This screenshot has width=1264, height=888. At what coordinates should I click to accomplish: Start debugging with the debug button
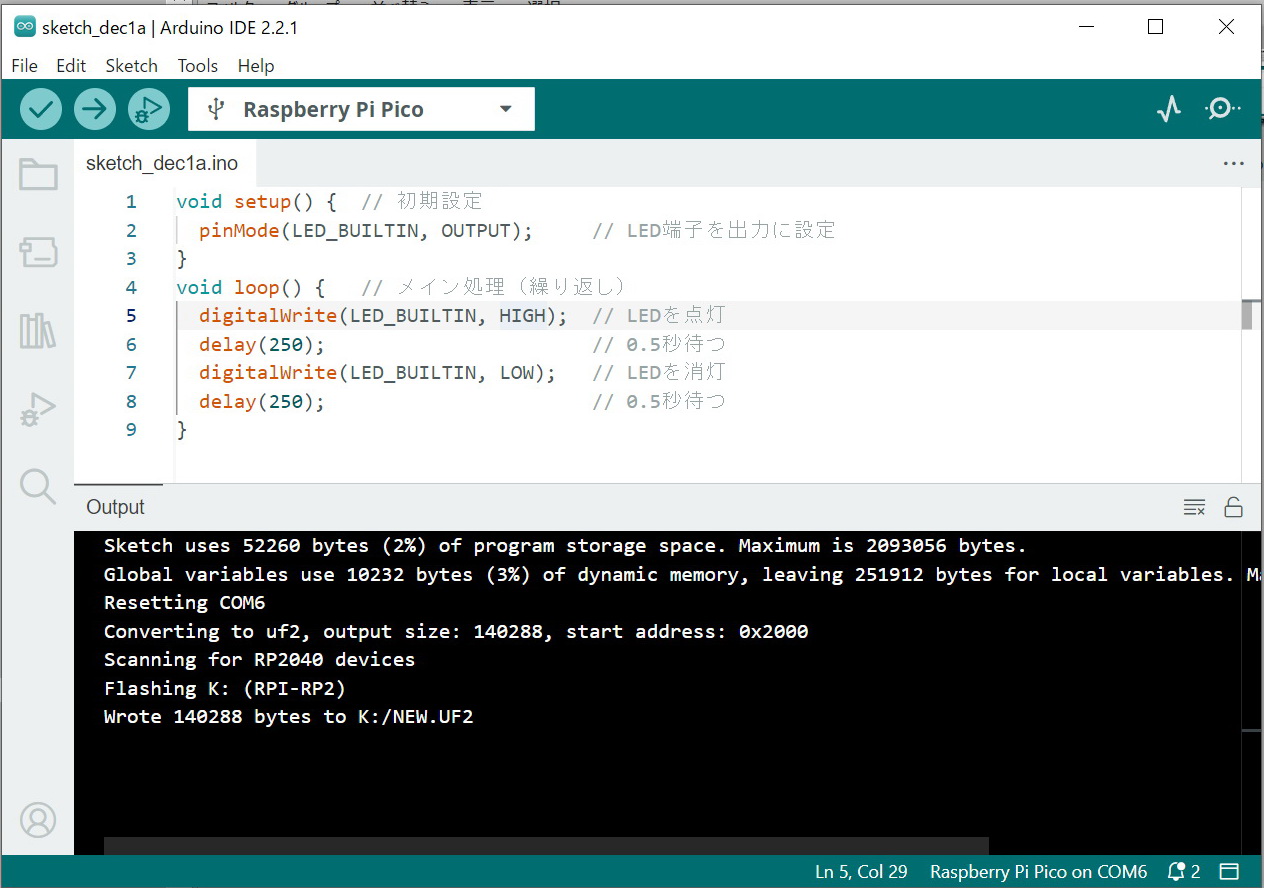click(149, 109)
